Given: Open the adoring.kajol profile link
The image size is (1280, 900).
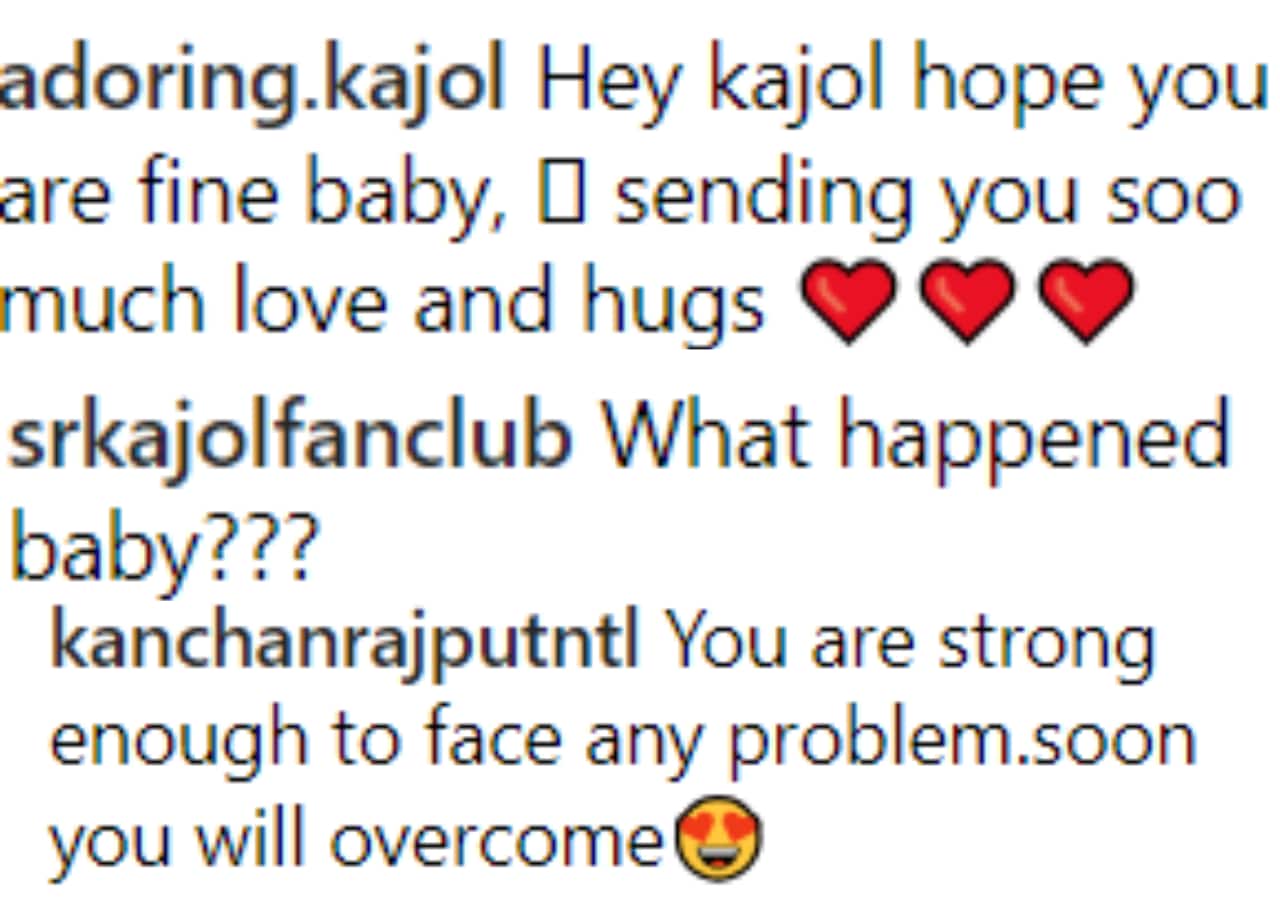Looking at the screenshot, I should pos(252,84).
